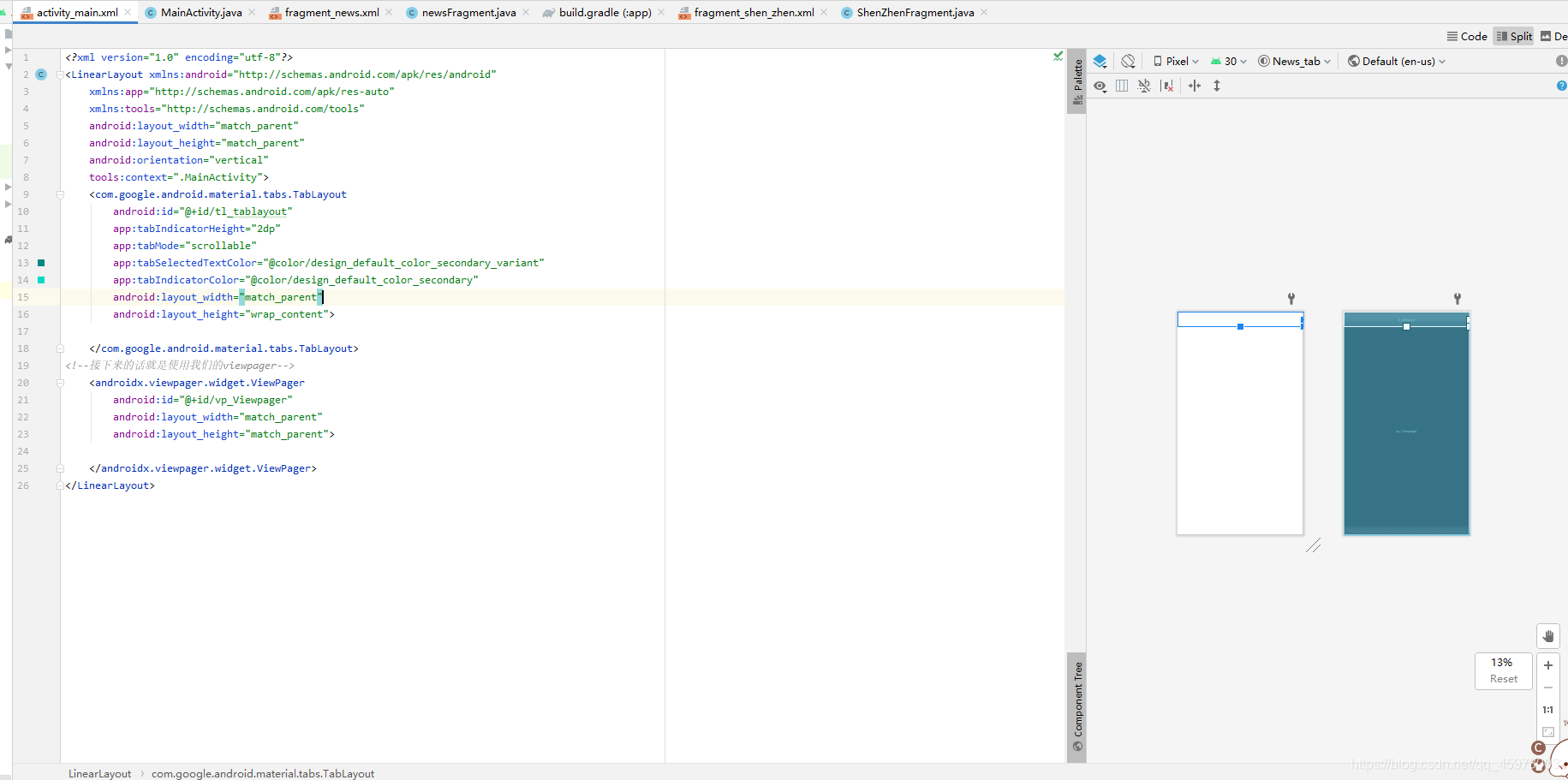
Task: Open the API level 30 dropdown
Action: [1228, 61]
